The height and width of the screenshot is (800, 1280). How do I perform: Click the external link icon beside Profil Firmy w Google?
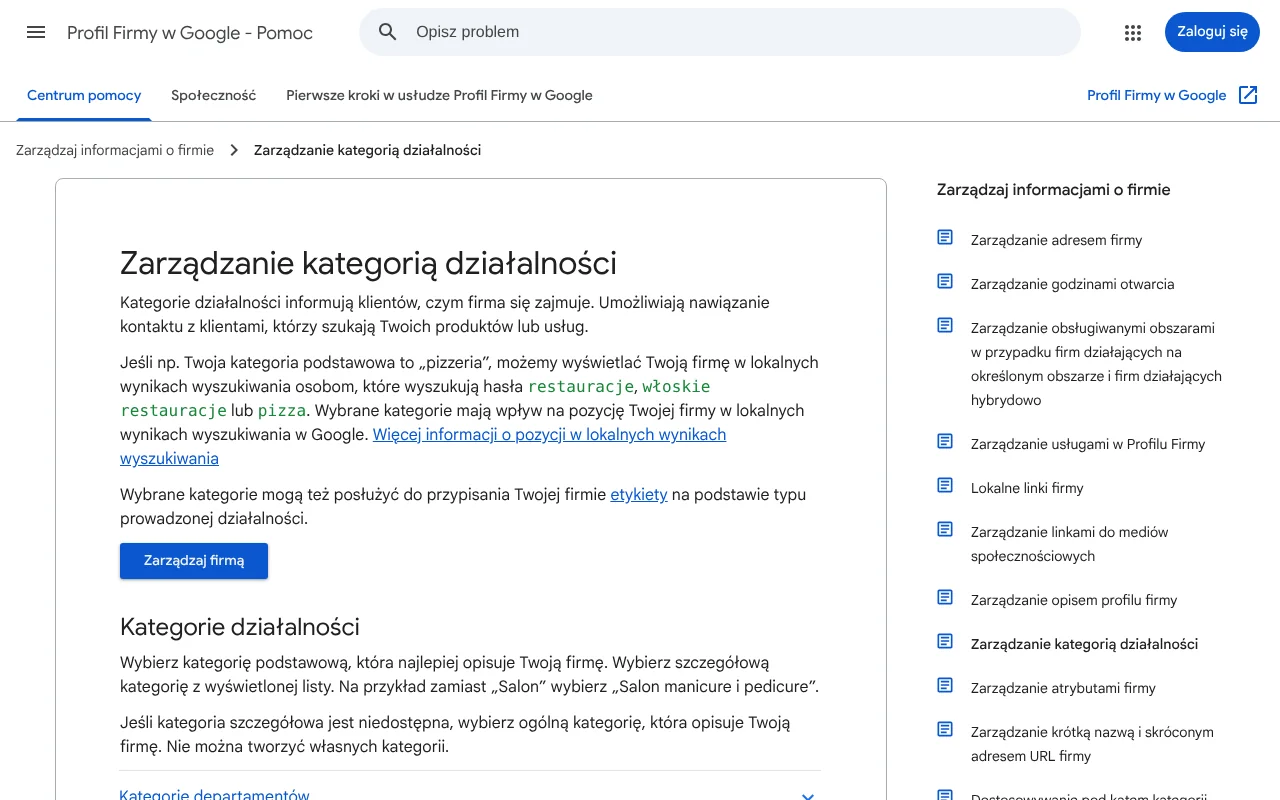1248,95
